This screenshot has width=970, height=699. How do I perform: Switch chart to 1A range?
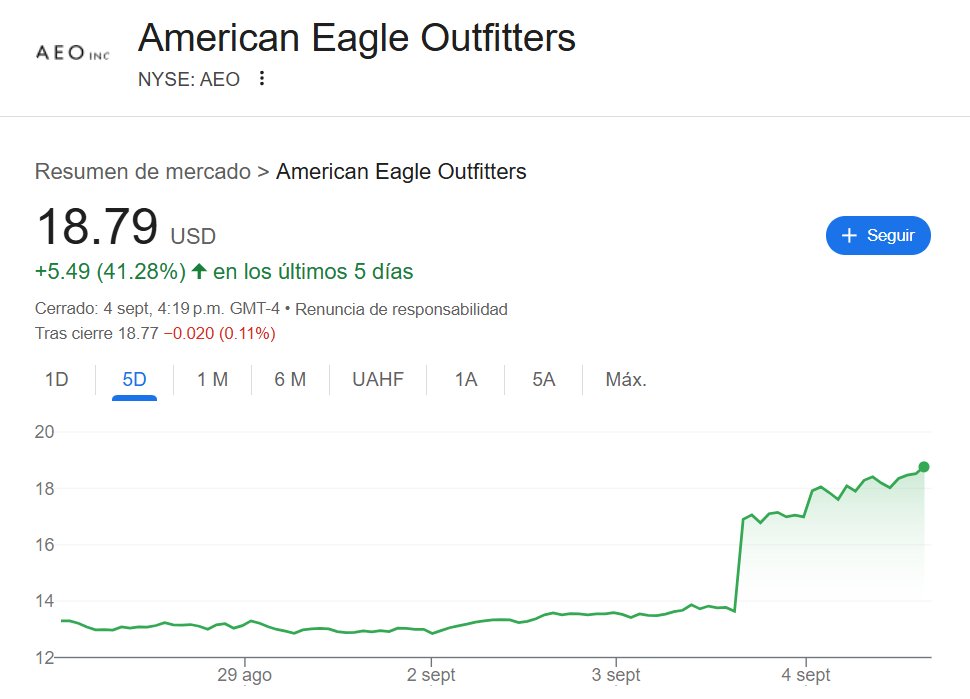466,380
